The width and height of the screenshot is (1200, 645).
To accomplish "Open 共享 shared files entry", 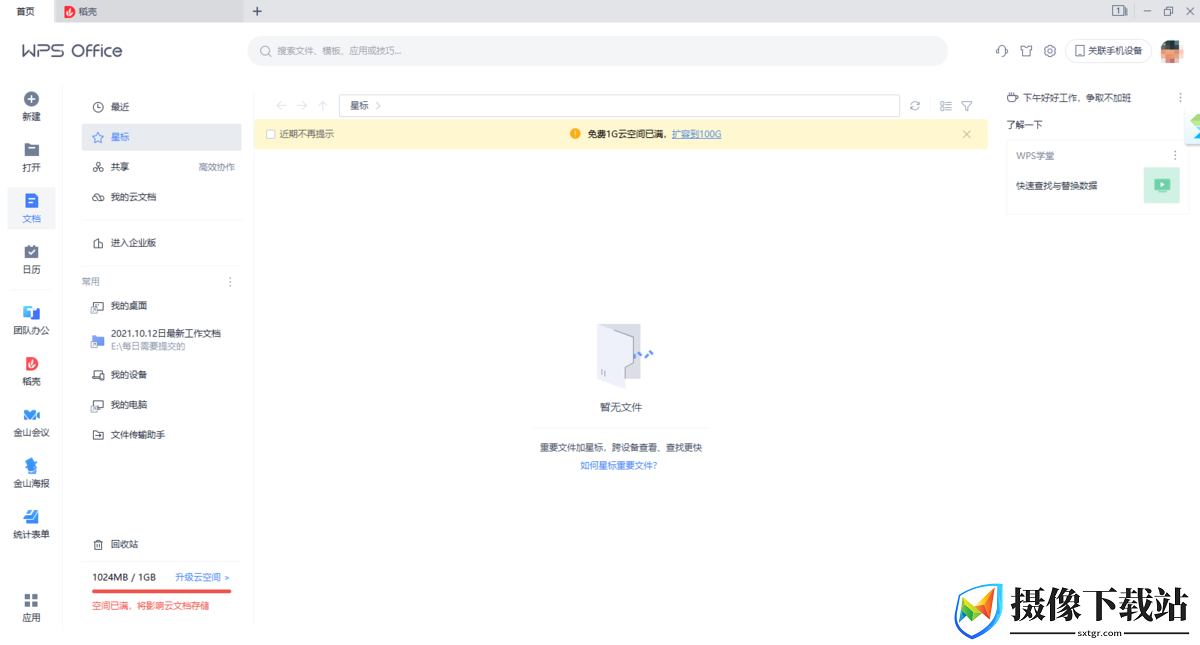I will pyautogui.click(x=161, y=167).
